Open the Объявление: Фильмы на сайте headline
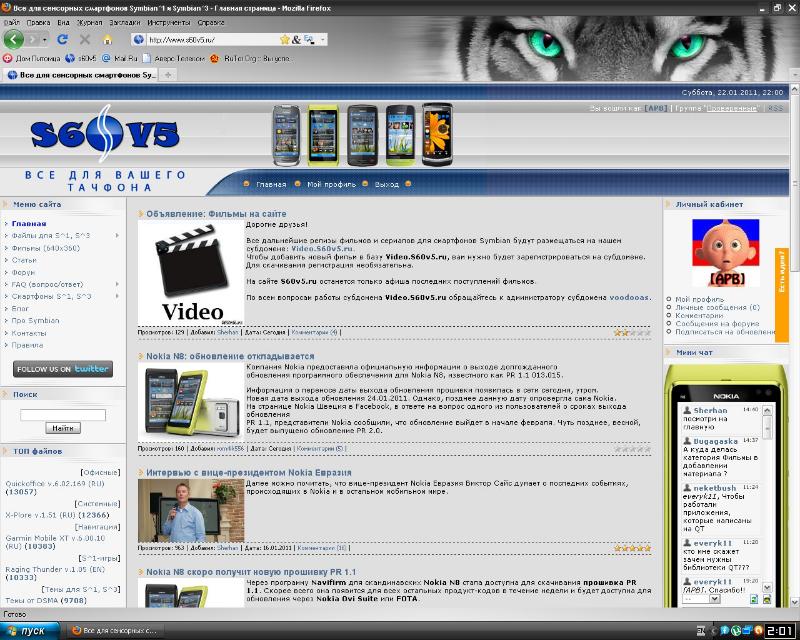 click(x=216, y=214)
